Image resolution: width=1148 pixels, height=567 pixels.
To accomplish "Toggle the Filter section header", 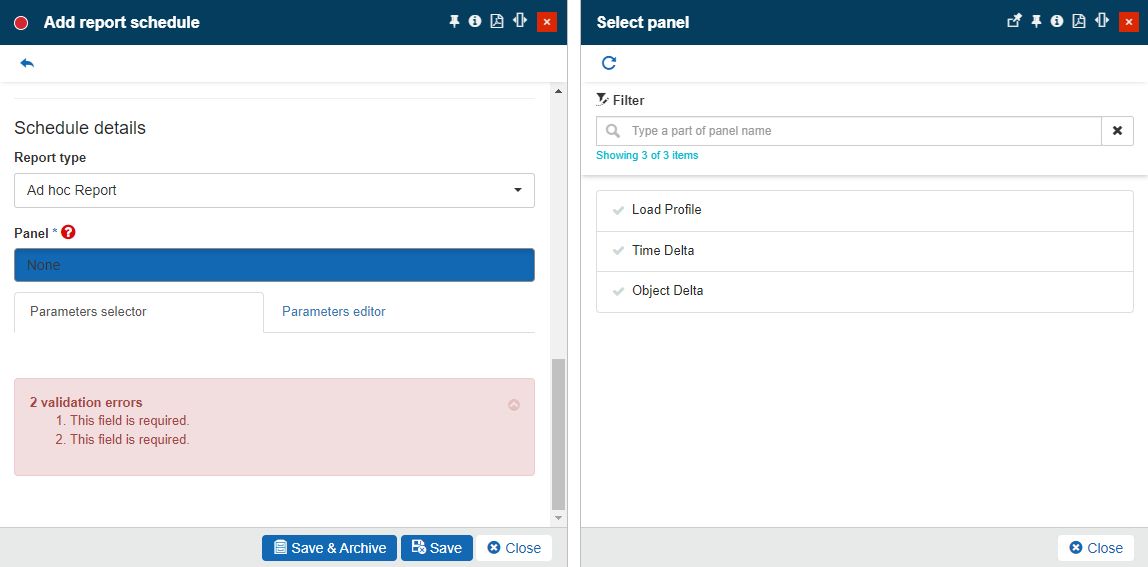I will click(620, 100).
